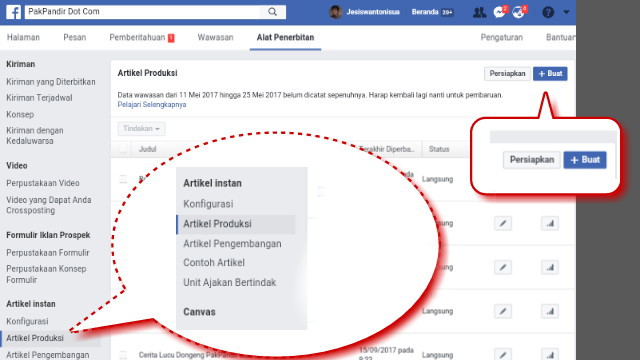Screen dimensions: 640x360
Task: Switch to the Halaman tab
Action: coord(23,38)
